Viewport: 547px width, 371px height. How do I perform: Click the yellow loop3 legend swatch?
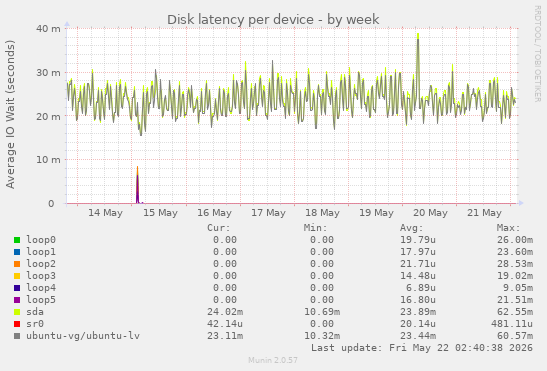point(17,276)
